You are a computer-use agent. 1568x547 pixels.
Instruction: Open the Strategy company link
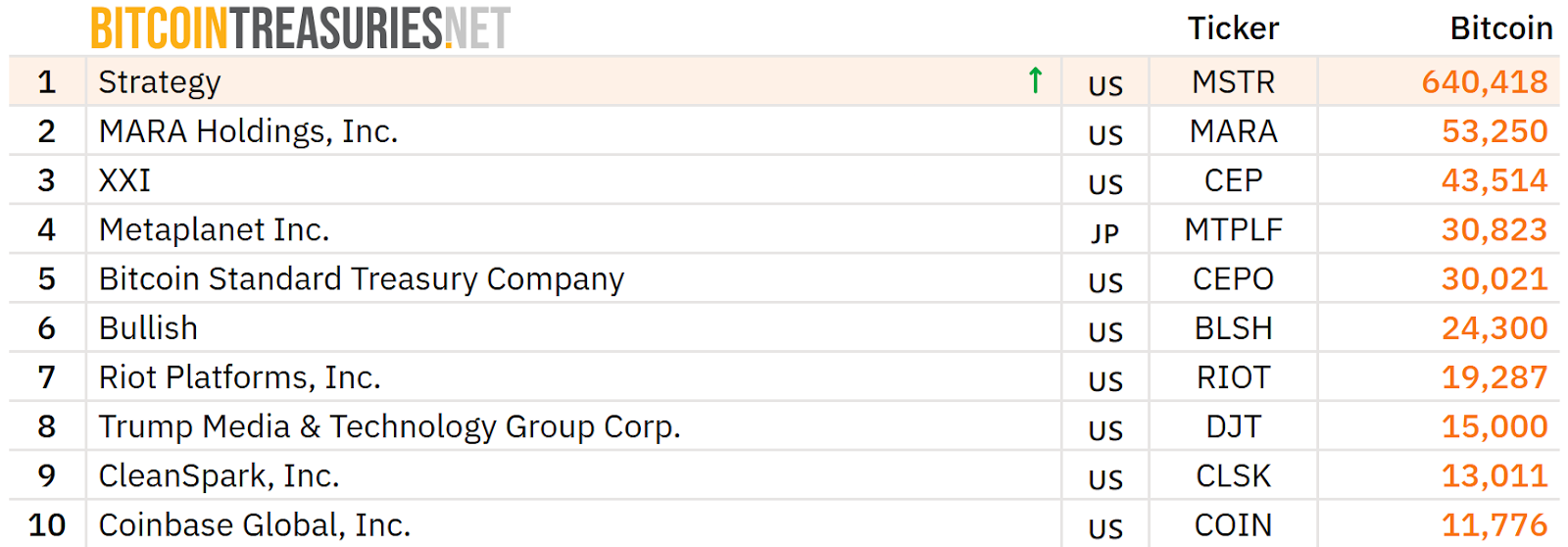[x=160, y=82]
